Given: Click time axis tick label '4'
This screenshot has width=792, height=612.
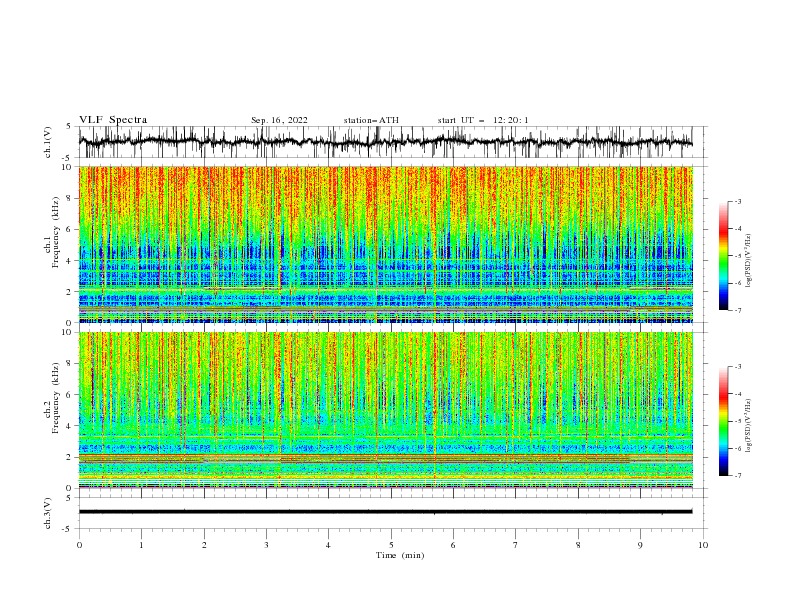Looking at the screenshot, I should pyautogui.click(x=328, y=545).
